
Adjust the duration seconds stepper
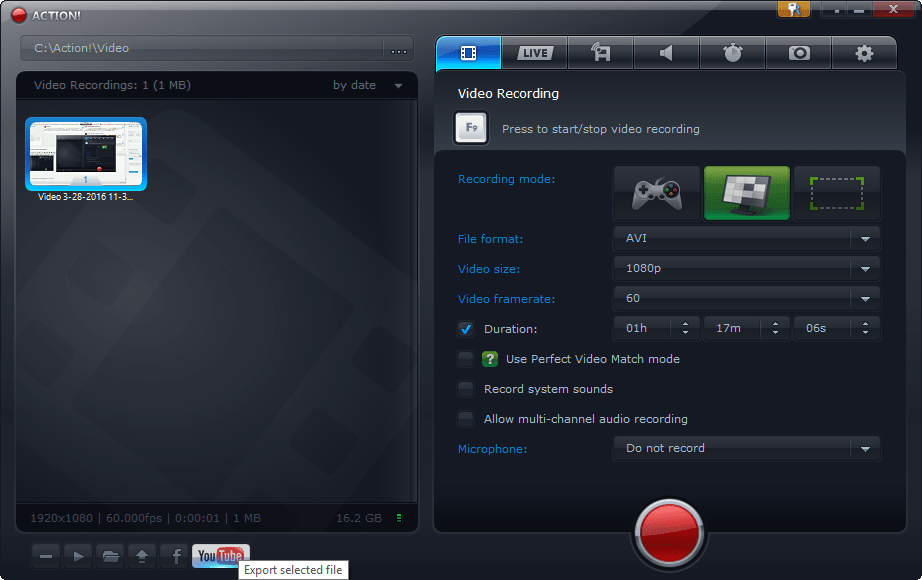pos(865,328)
